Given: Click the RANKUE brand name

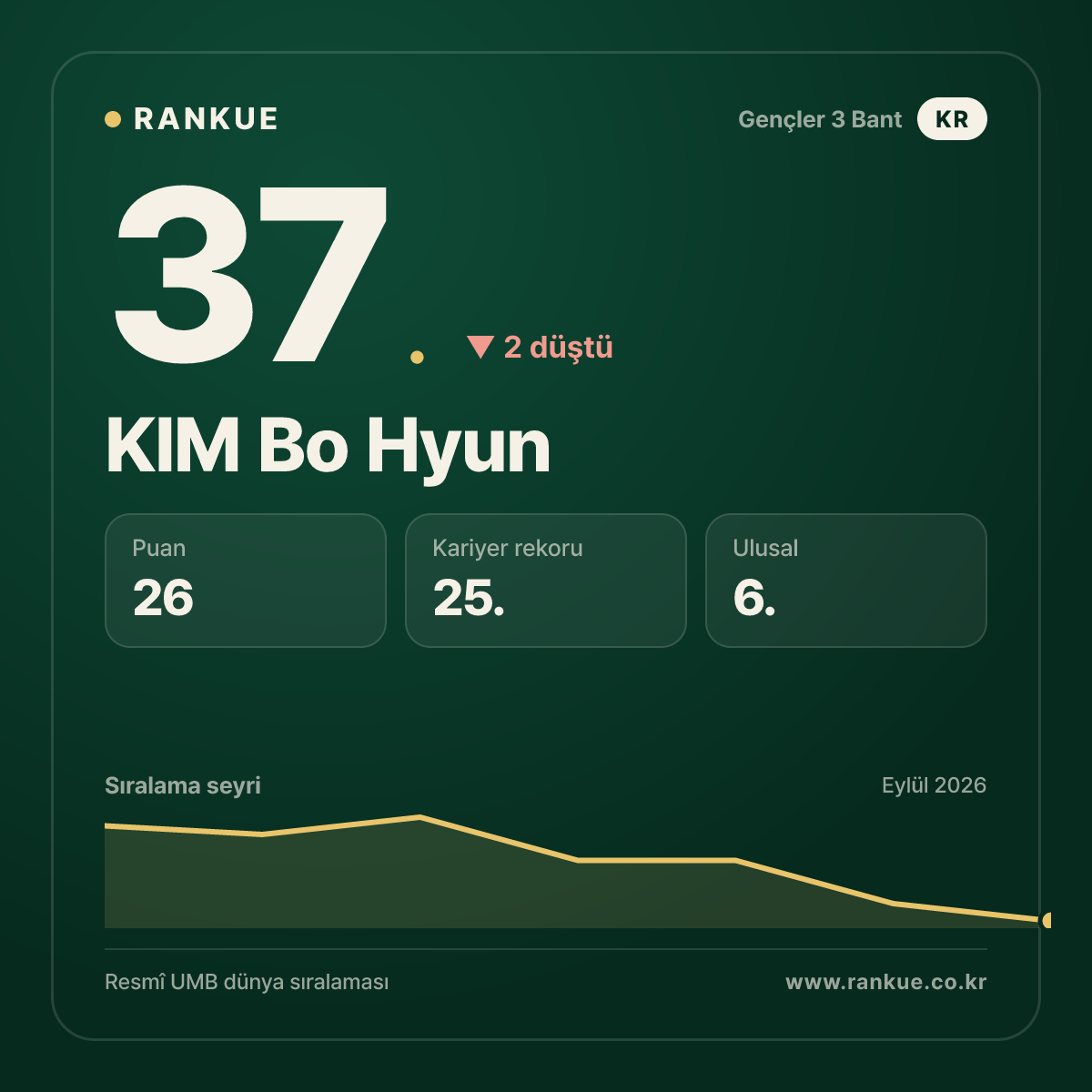Looking at the screenshot, I should tap(206, 119).
